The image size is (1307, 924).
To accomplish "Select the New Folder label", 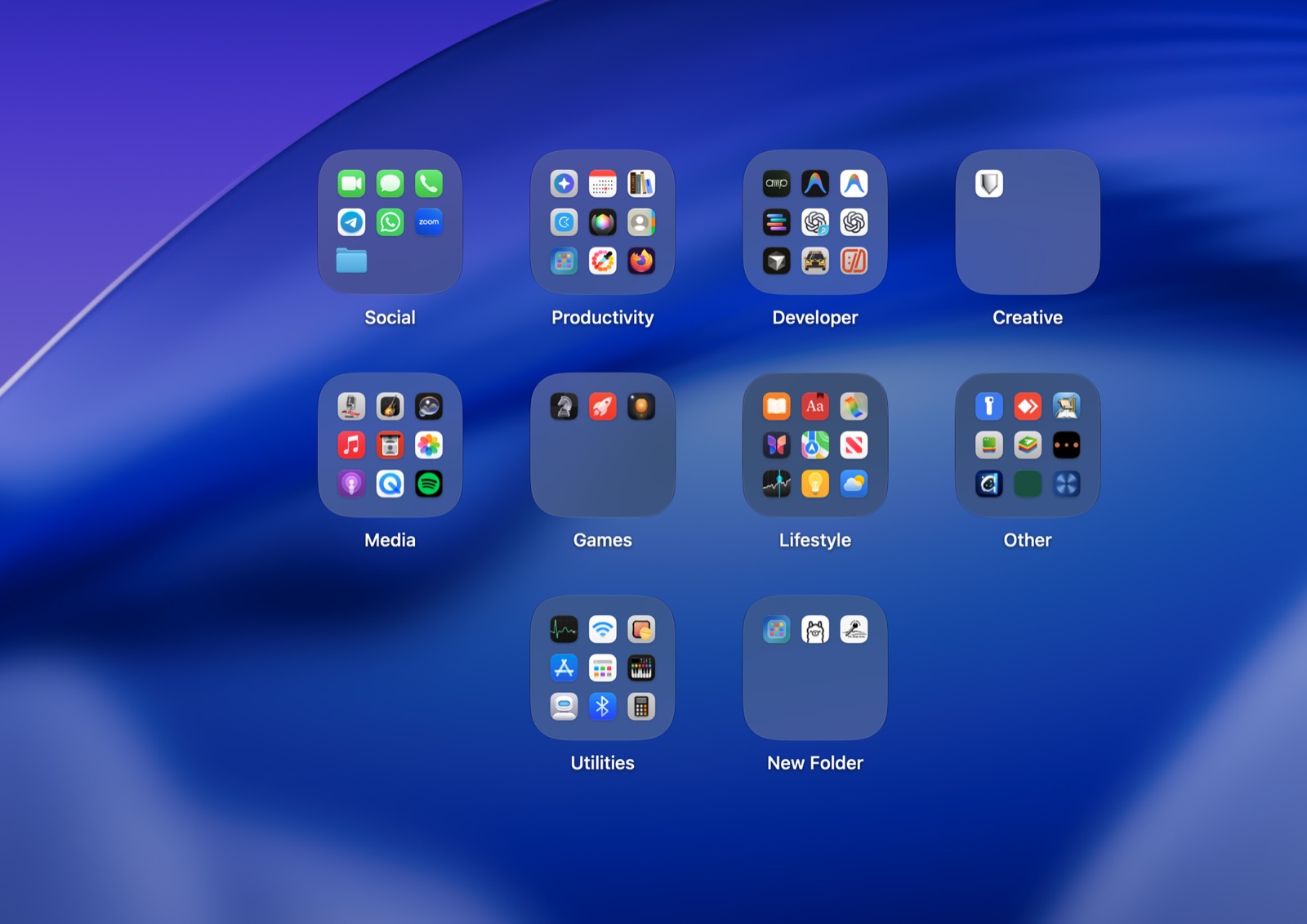I will click(815, 763).
